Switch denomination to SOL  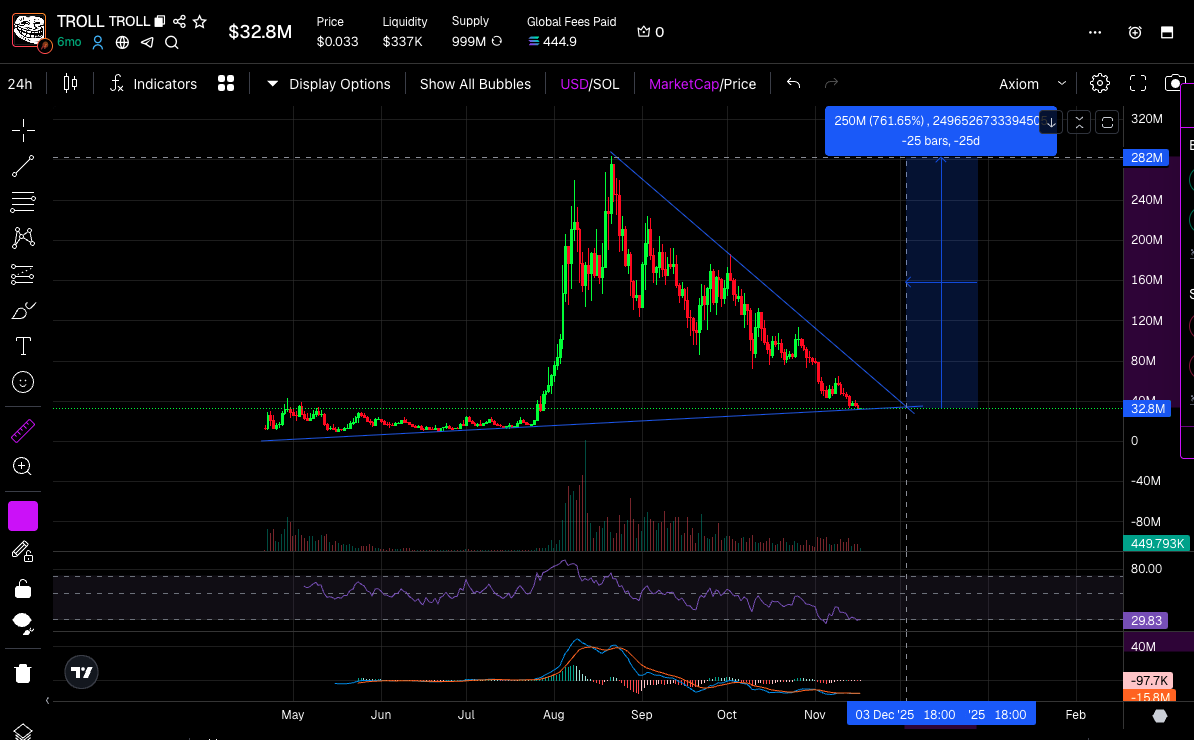(x=606, y=84)
